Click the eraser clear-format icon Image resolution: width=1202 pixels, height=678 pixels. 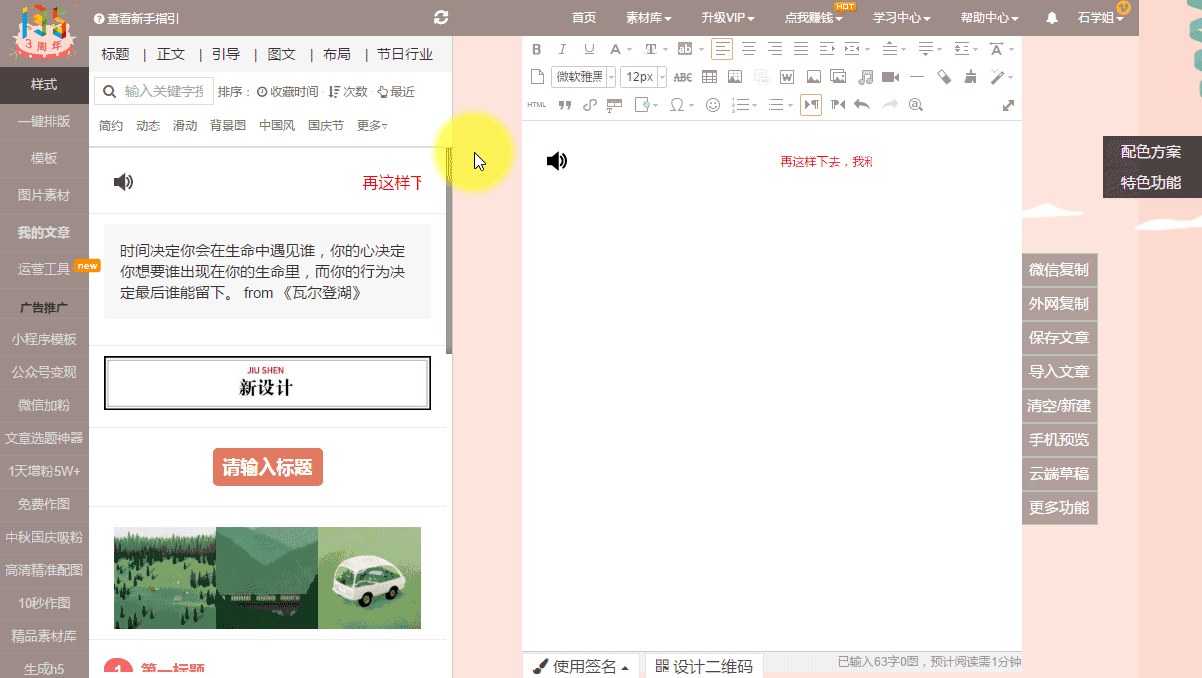943,77
